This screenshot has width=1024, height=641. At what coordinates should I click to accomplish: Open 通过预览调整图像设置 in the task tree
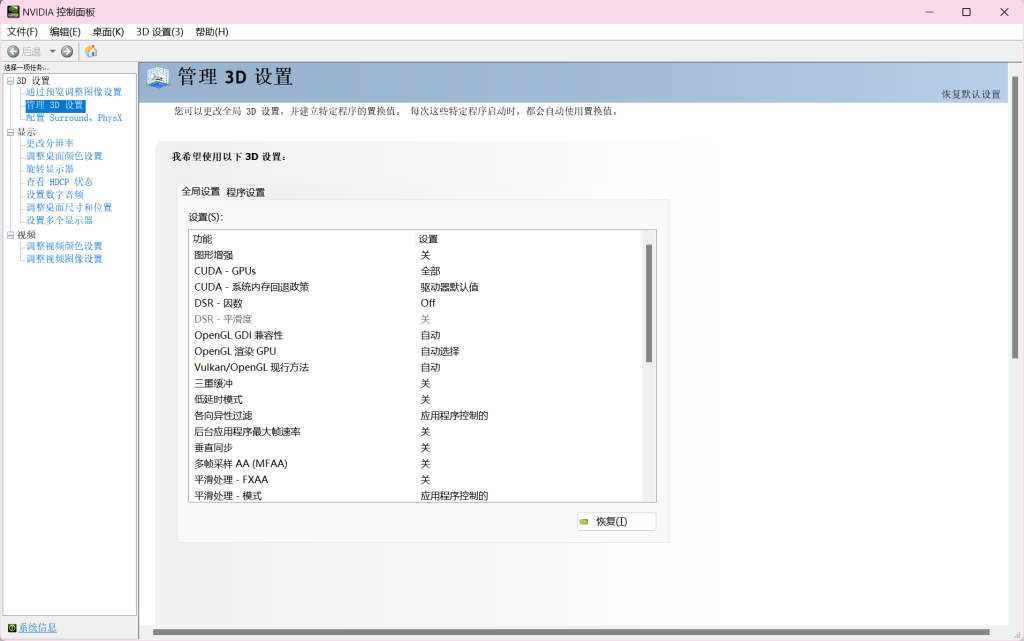74,92
